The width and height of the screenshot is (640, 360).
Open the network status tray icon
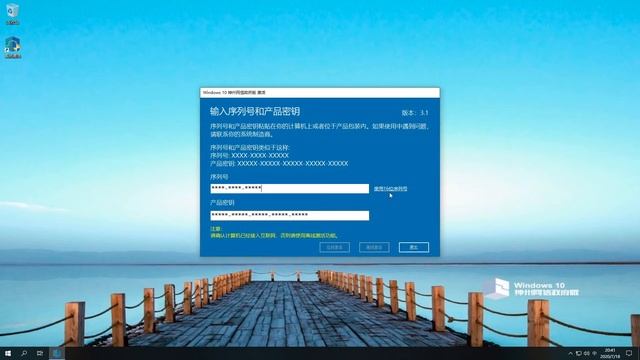(578, 353)
